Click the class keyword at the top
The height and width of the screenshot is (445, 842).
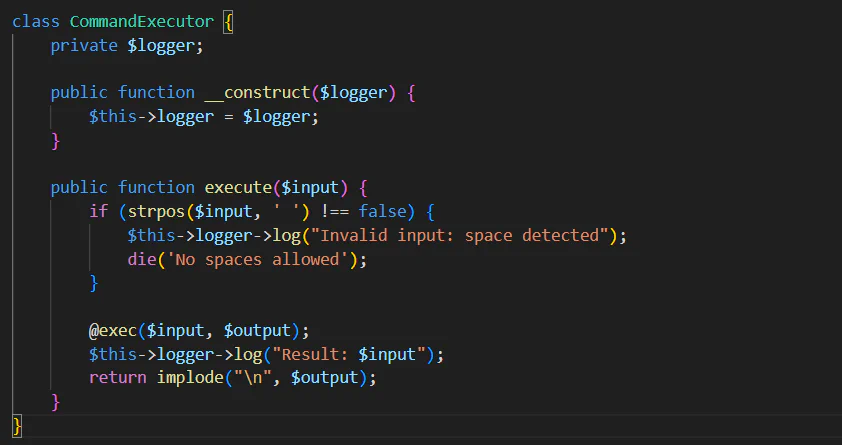pyautogui.click(x=36, y=22)
